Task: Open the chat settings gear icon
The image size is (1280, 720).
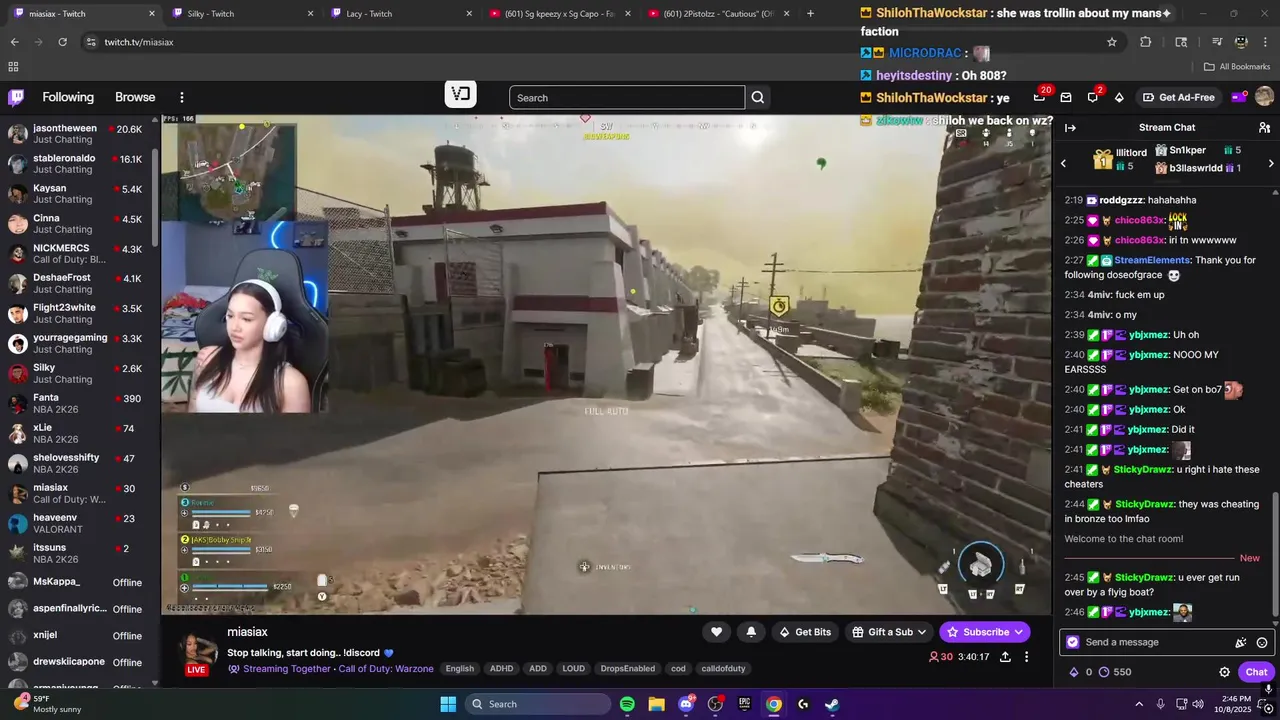Action: pyautogui.click(x=1224, y=672)
